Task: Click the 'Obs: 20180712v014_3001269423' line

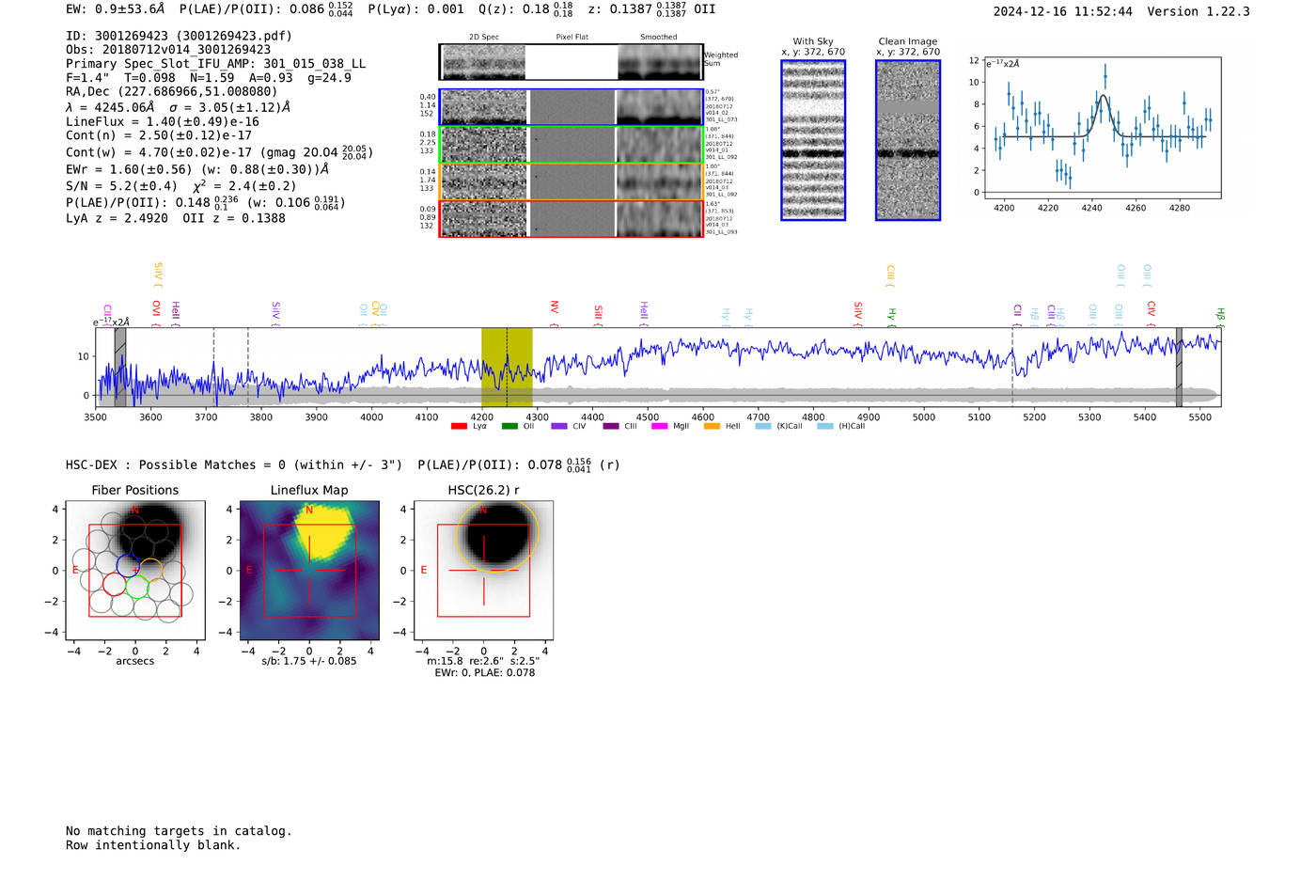Action: (168, 50)
